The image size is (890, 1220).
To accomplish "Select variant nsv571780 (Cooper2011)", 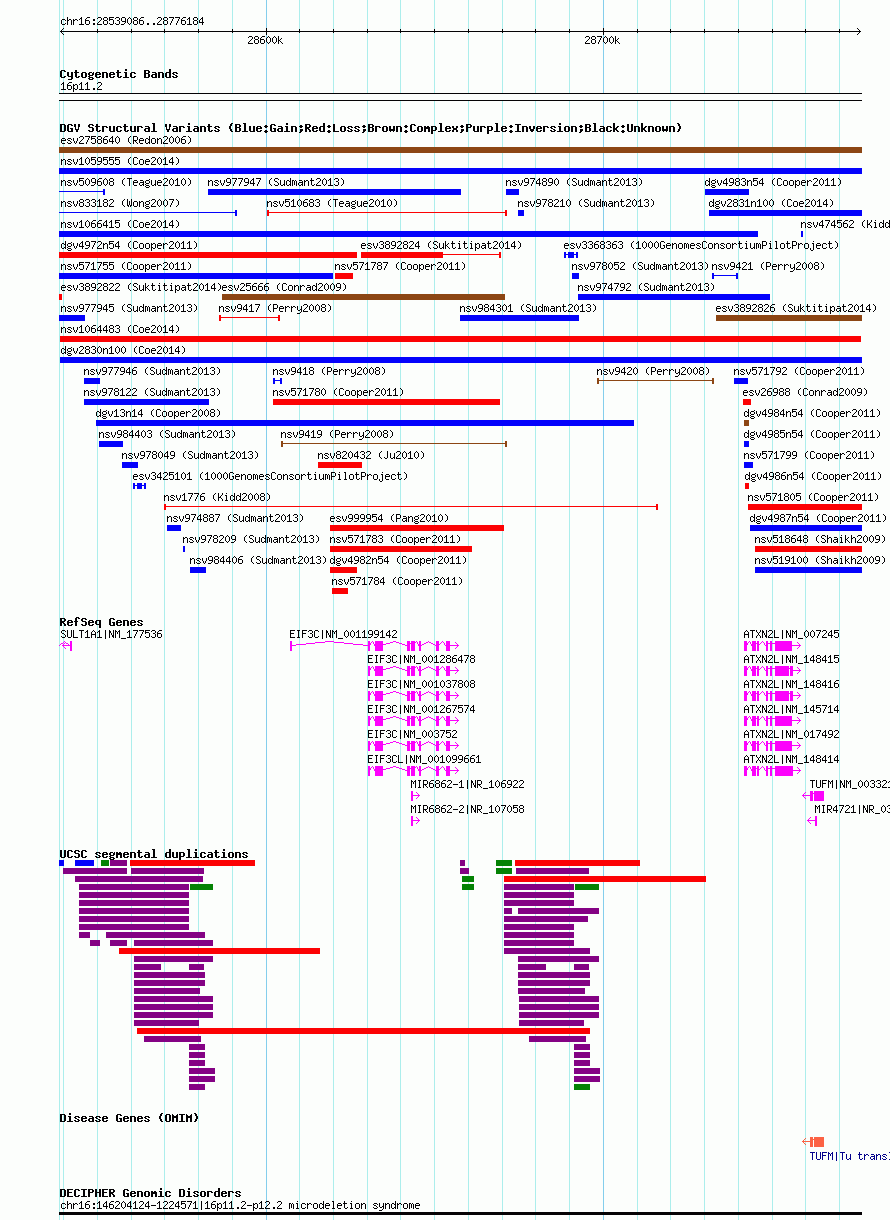I will coord(338,392).
